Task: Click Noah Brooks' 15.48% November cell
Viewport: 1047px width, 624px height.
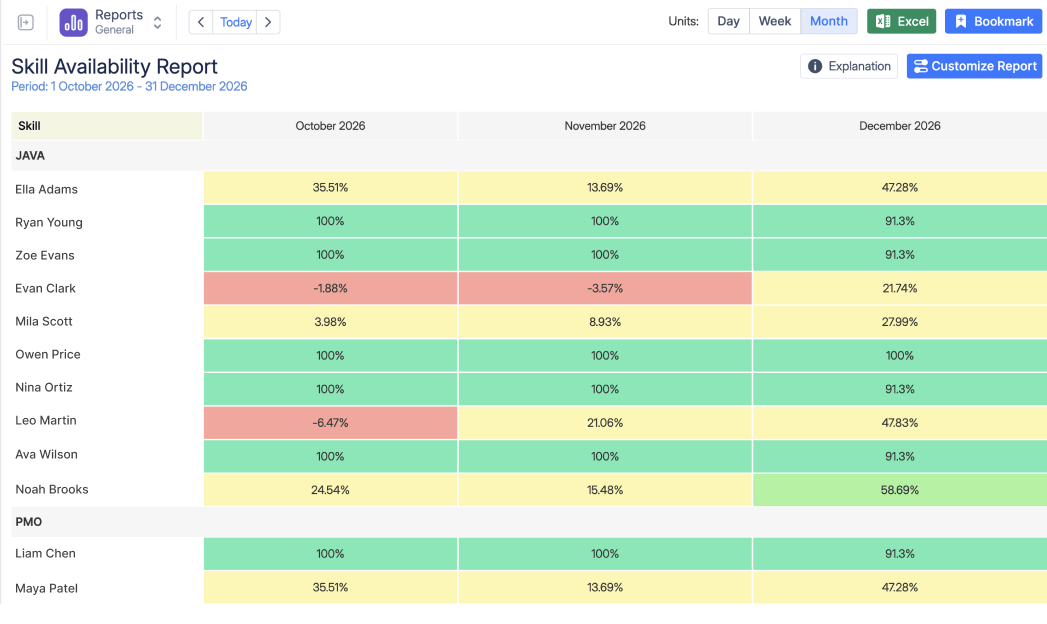Action: pyautogui.click(x=605, y=490)
